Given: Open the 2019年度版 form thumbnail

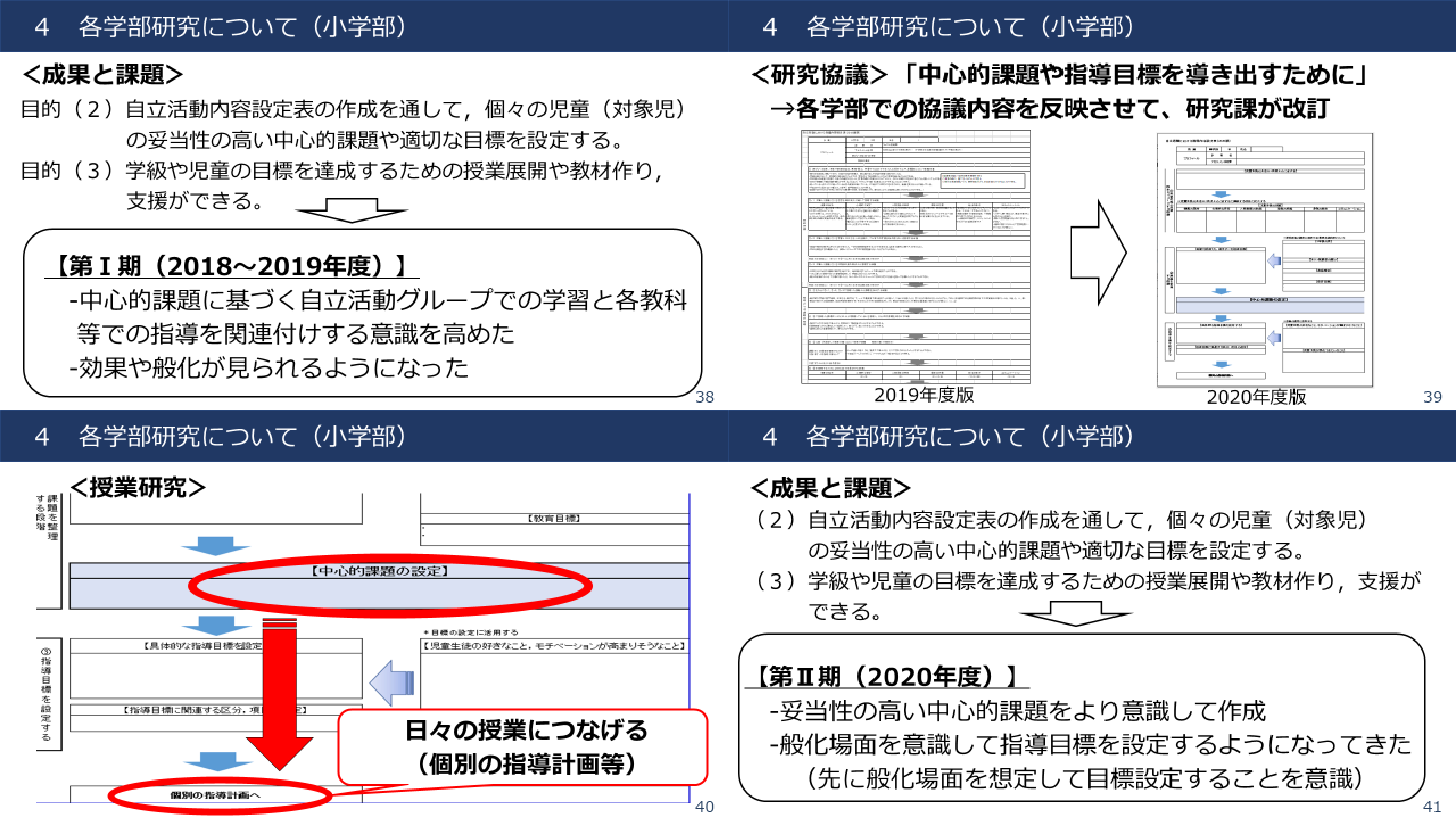Looking at the screenshot, I should pyautogui.click(x=916, y=257).
